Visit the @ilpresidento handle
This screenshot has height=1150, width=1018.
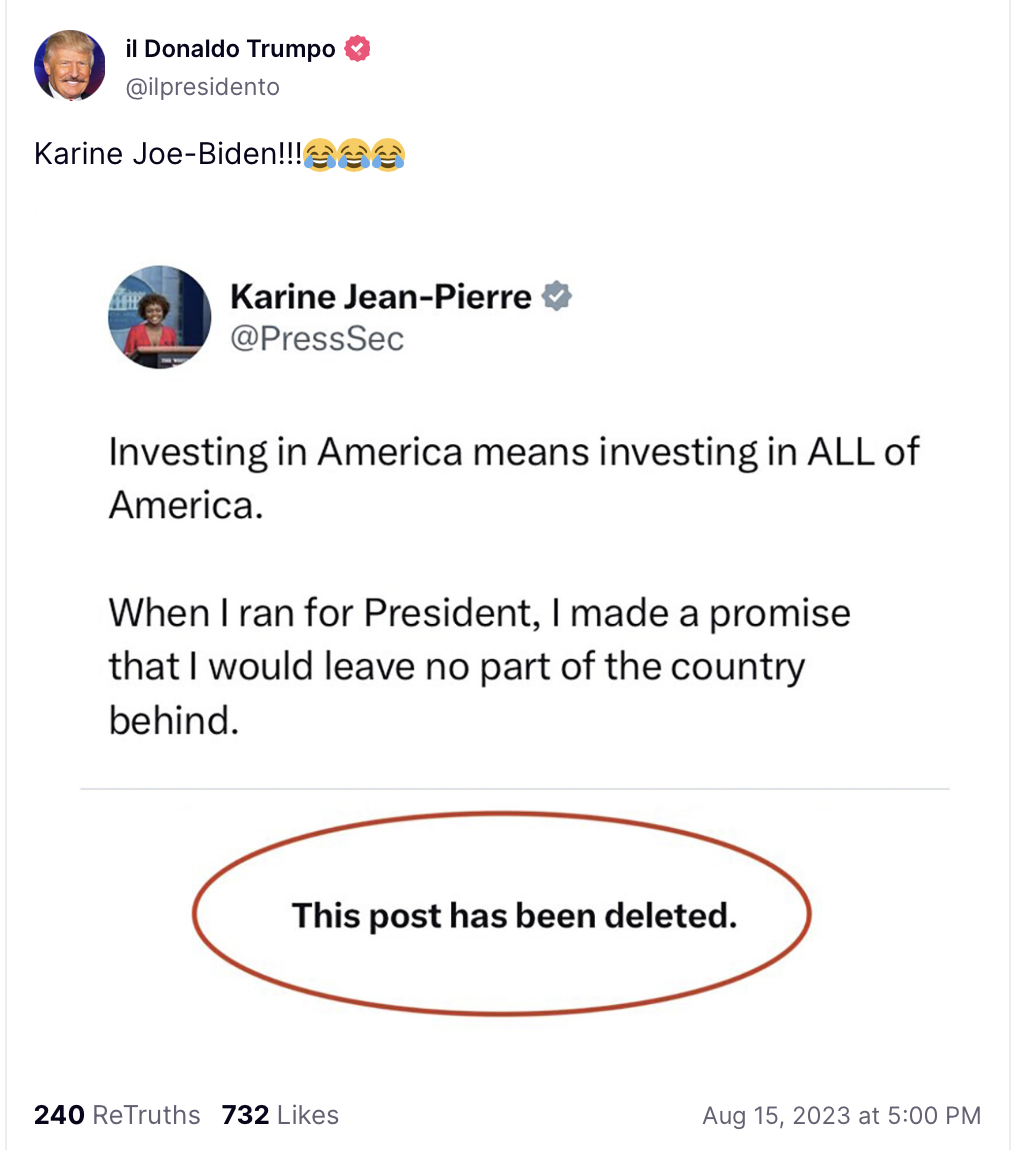(x=202, y=87)
